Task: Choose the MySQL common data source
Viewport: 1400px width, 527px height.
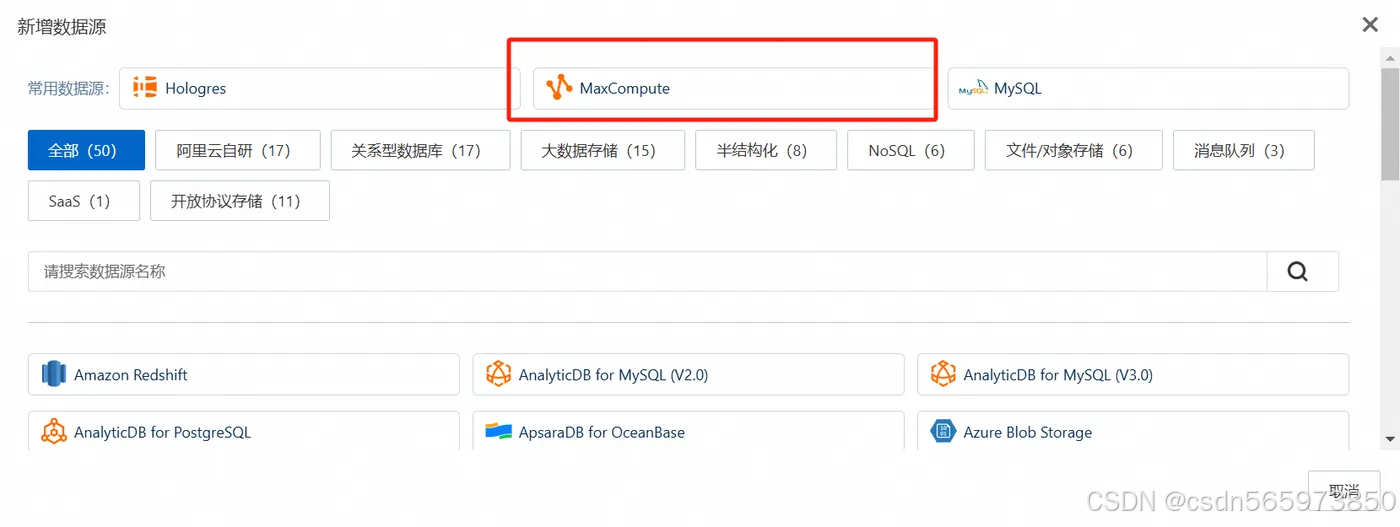Action: point(1148,88)
